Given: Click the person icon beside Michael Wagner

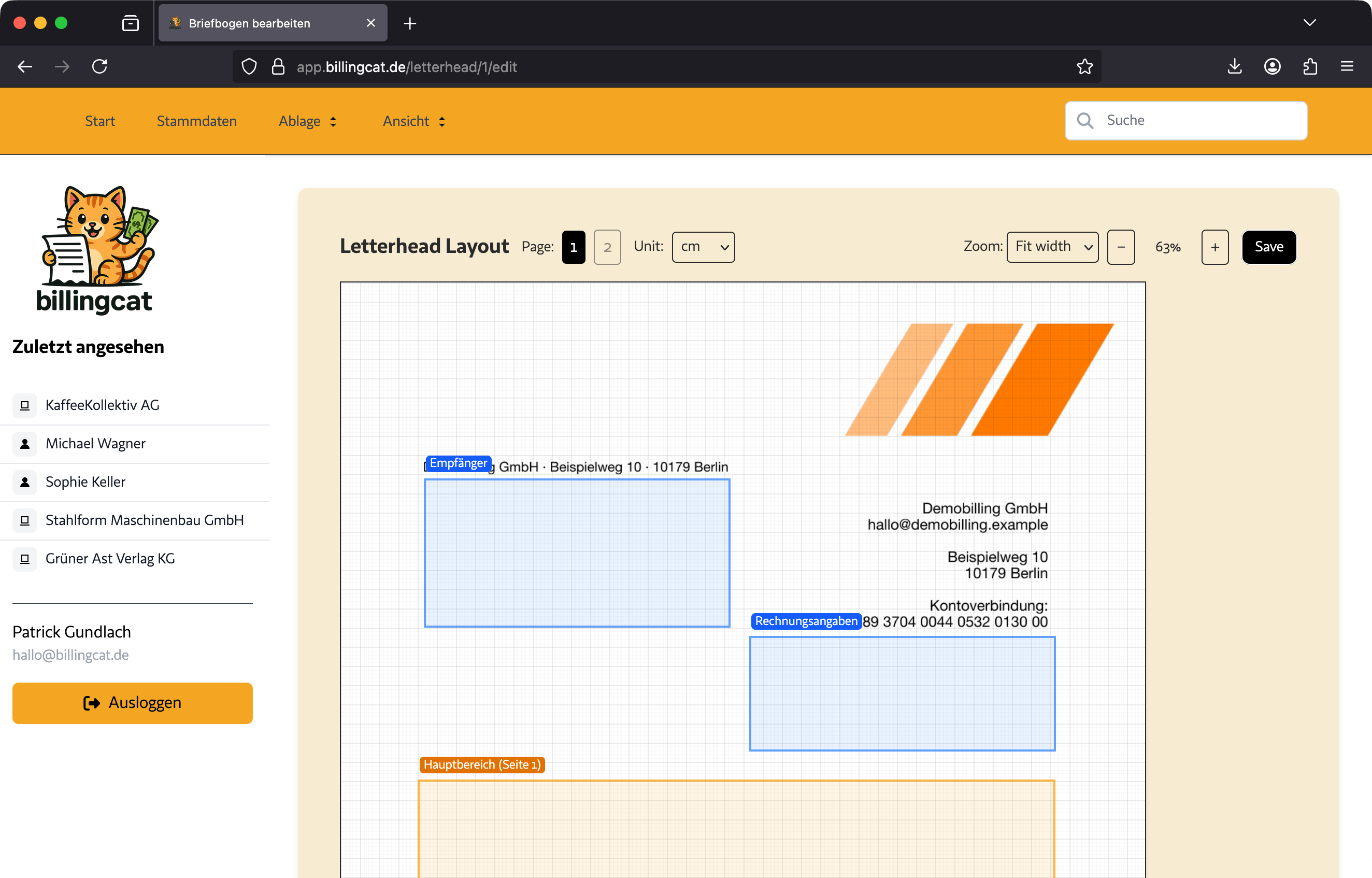Looking at the screenshot, I should point(25,444).
